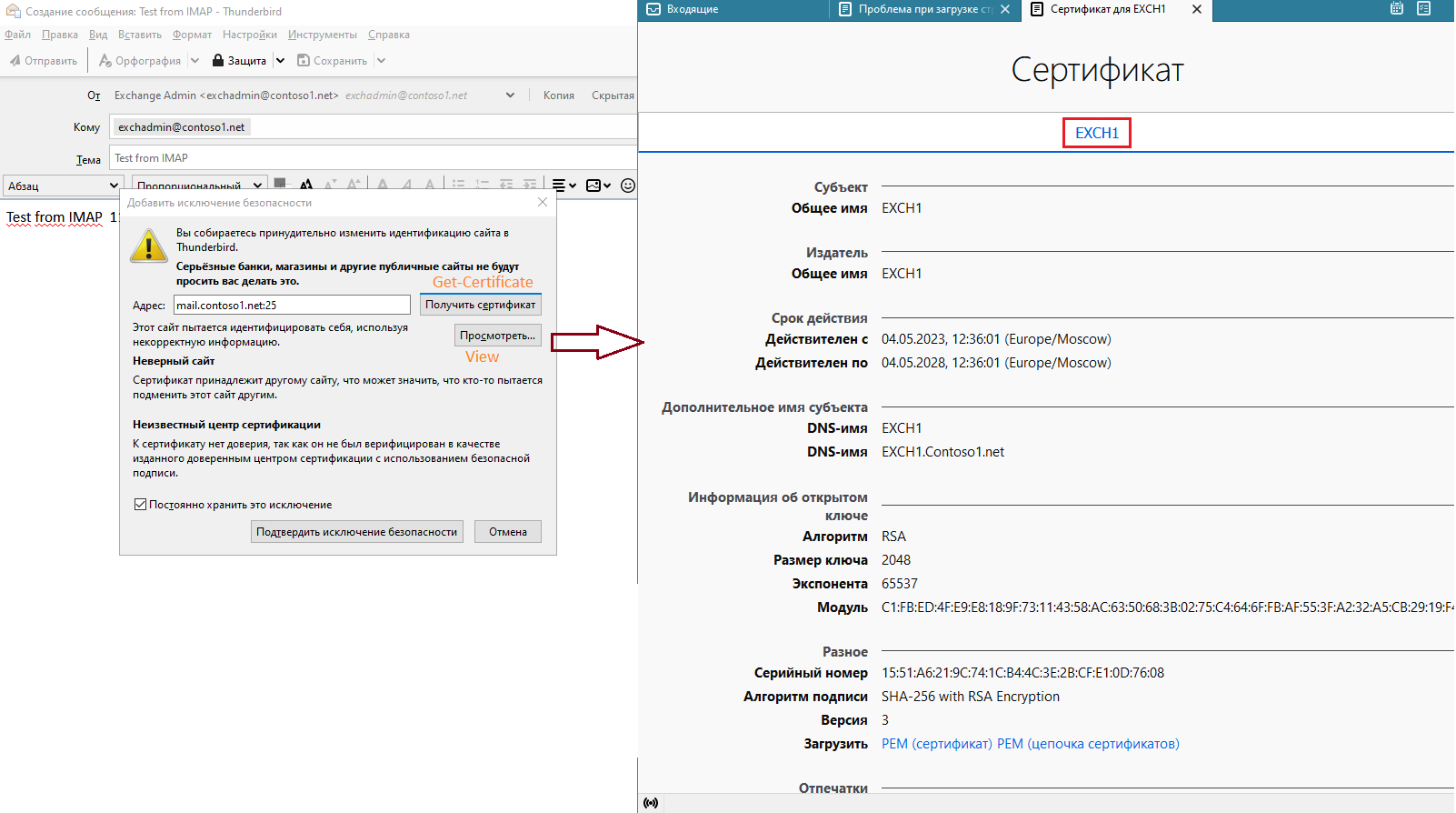The image size is (1456, 813).
Task: Click the increase font size icon
Action: [x=354, y=185]
